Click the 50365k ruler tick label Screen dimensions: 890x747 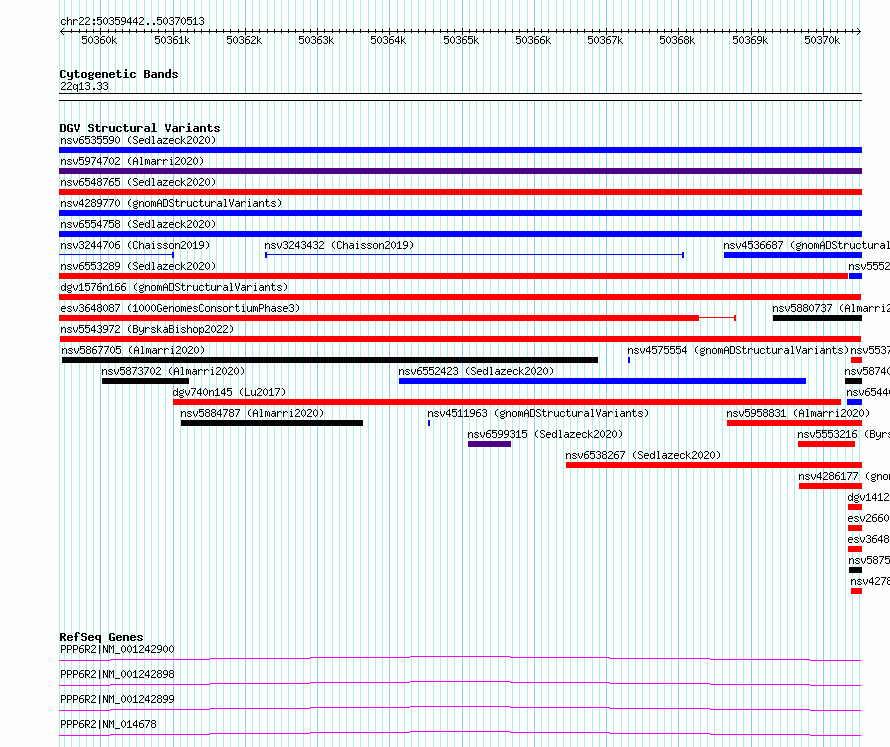point(461,40)
